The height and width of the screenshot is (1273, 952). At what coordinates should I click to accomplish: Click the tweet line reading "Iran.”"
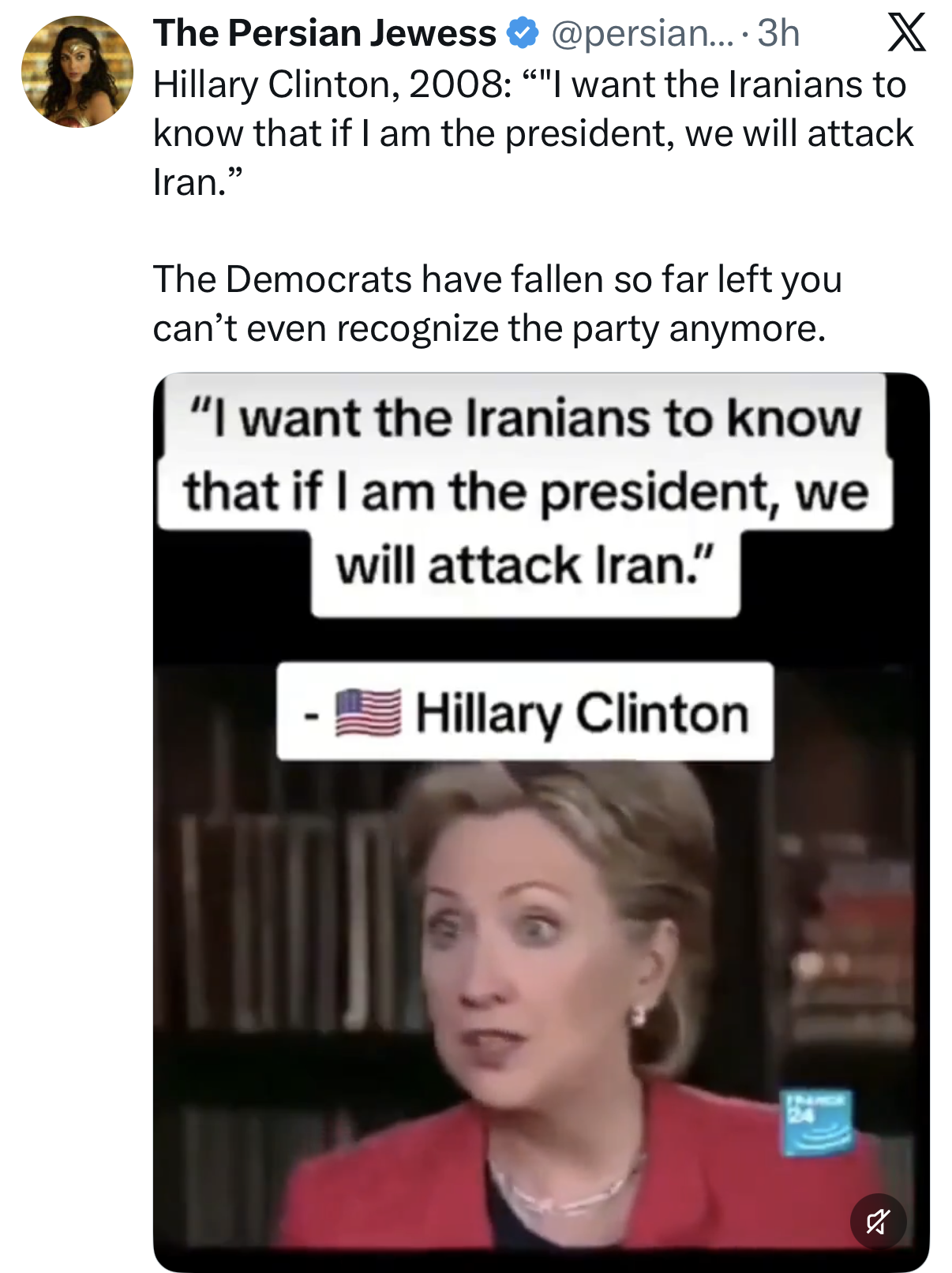tap(193, 182)
